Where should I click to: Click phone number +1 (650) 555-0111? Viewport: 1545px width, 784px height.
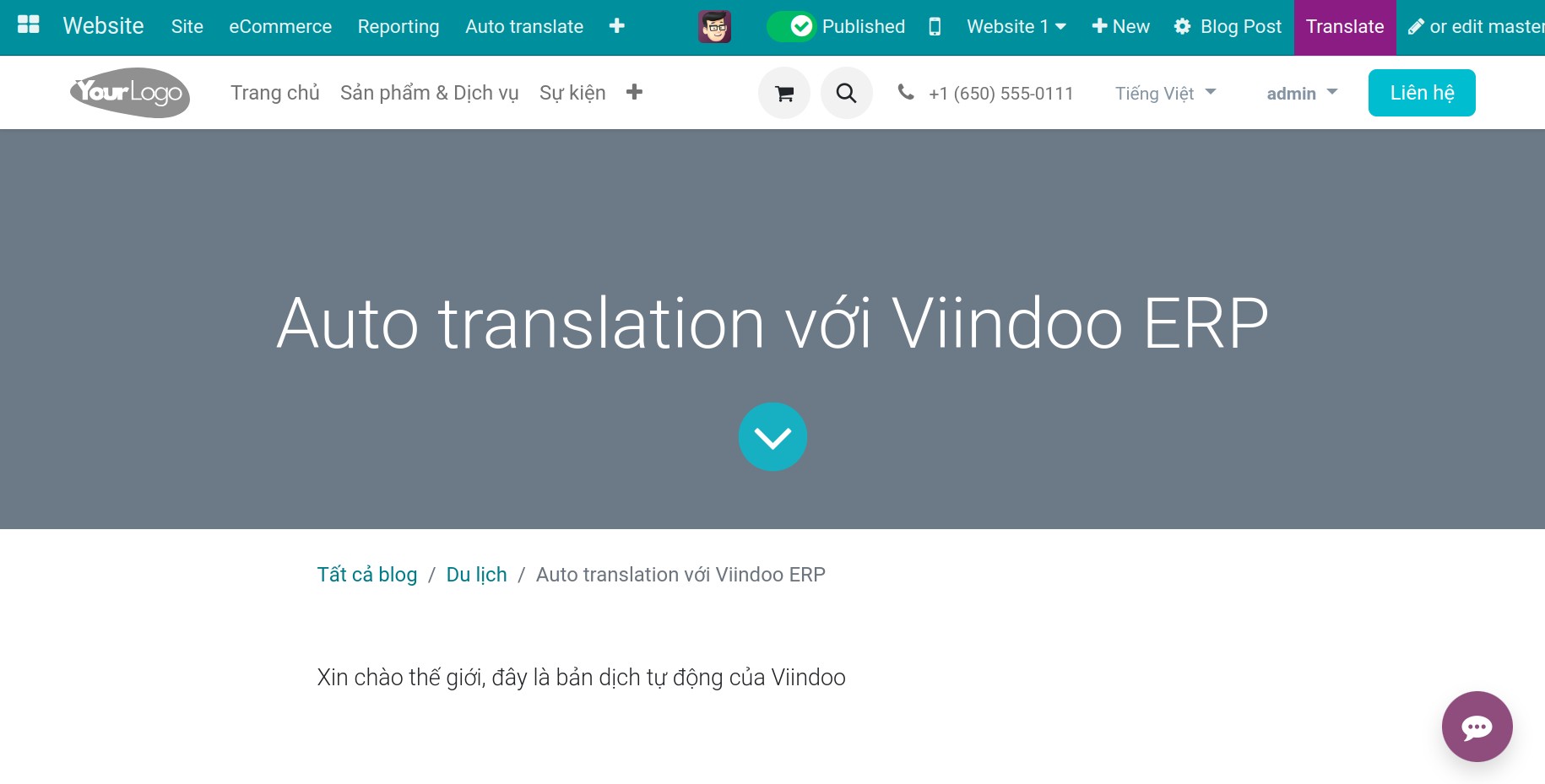(1001, 94)
